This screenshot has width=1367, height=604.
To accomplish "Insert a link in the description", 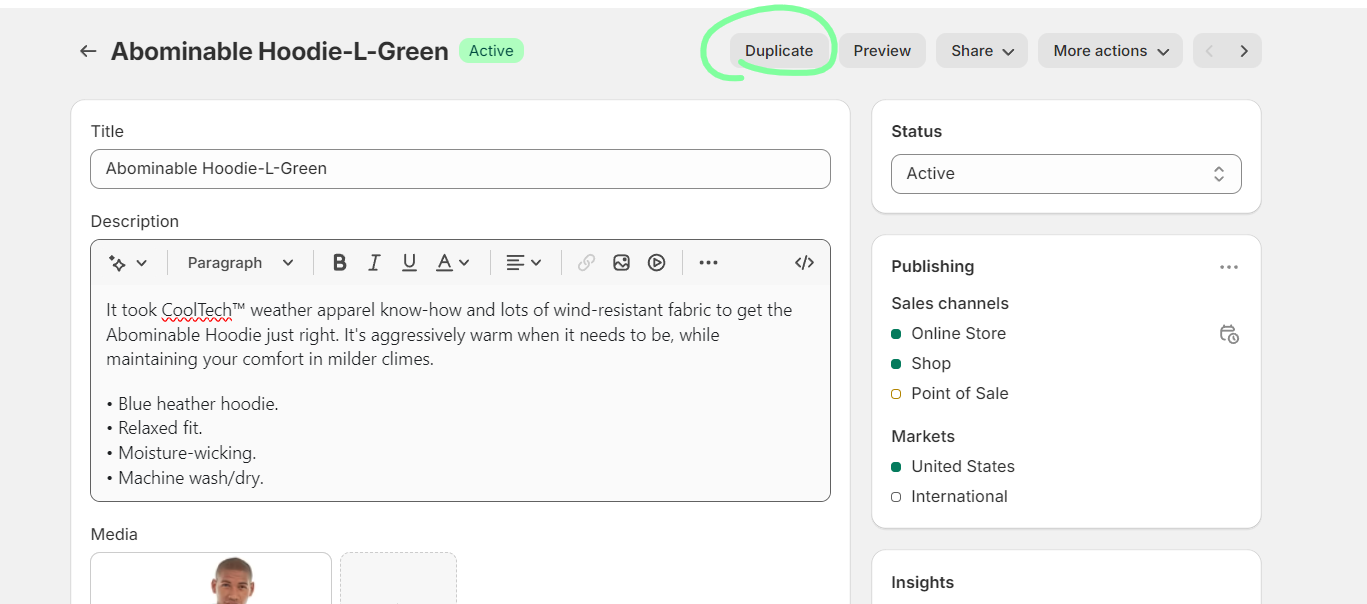I will [x=586, y=263].
